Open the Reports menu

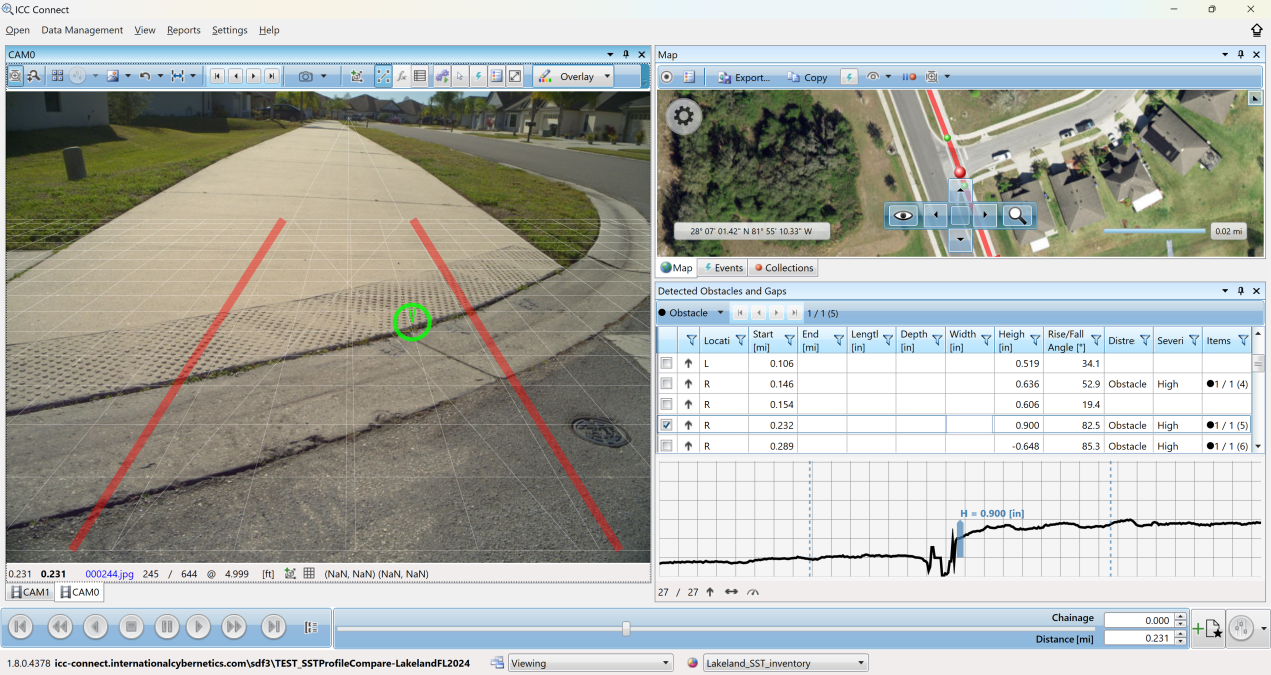(x=184, y=30)
